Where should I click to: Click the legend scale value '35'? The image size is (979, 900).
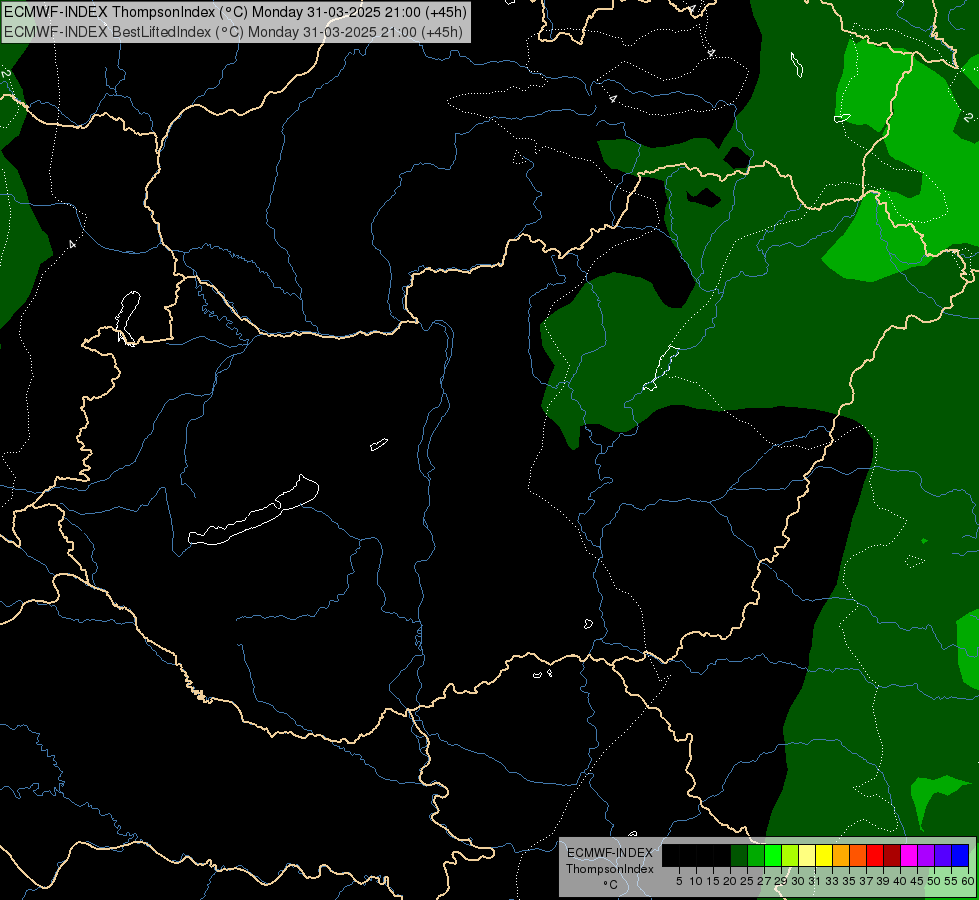coord(849,881)
